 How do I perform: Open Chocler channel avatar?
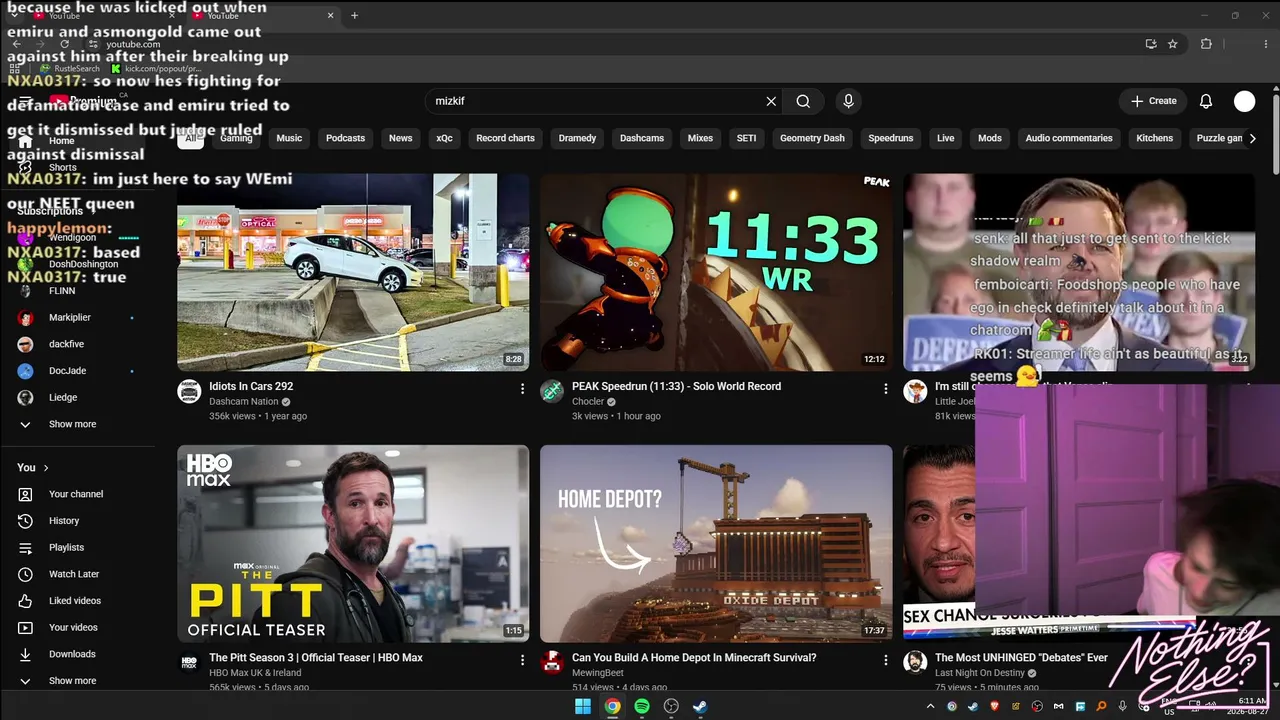[x=552, y=392]
